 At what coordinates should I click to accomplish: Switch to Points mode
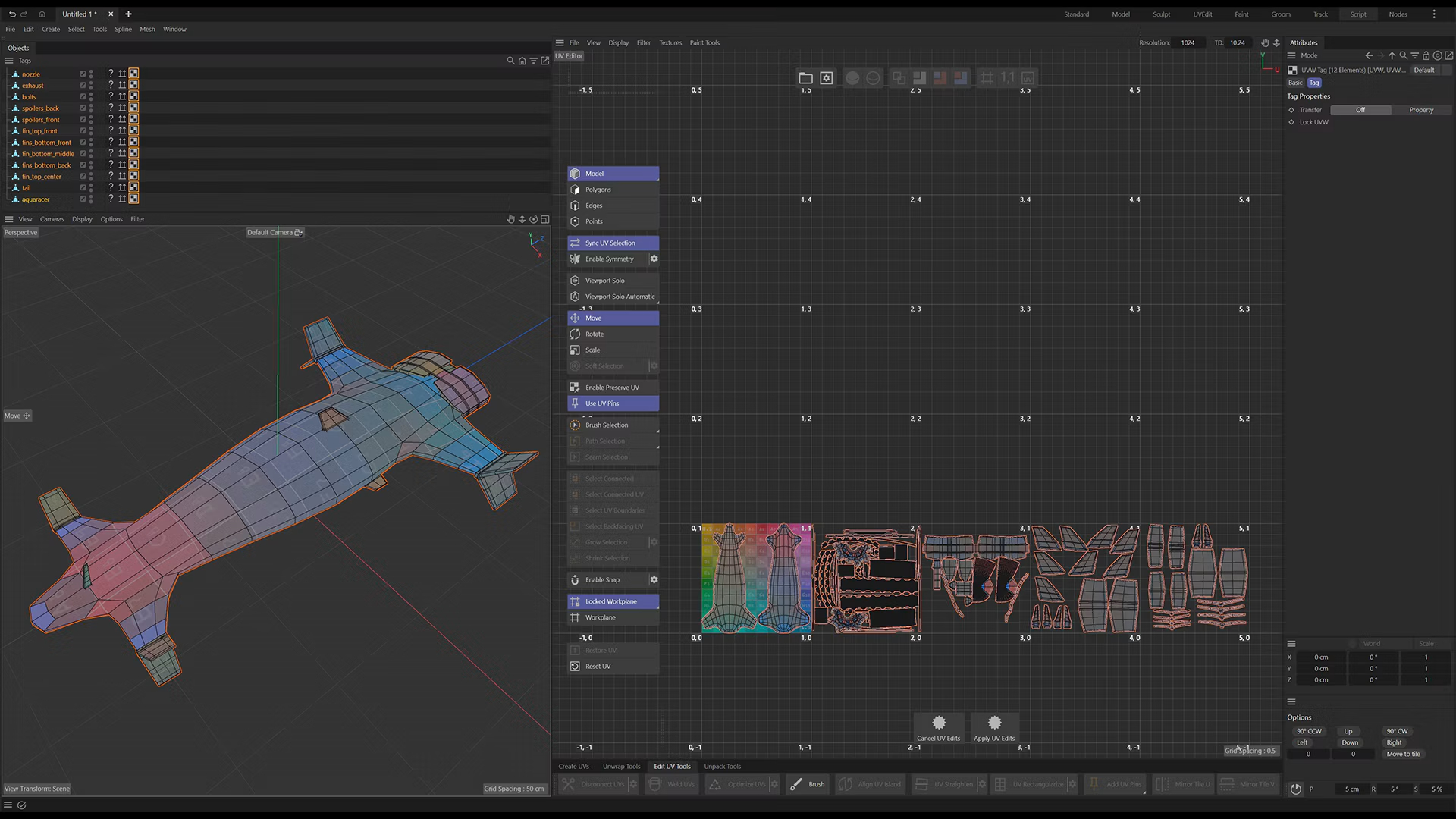coord(613,221)
